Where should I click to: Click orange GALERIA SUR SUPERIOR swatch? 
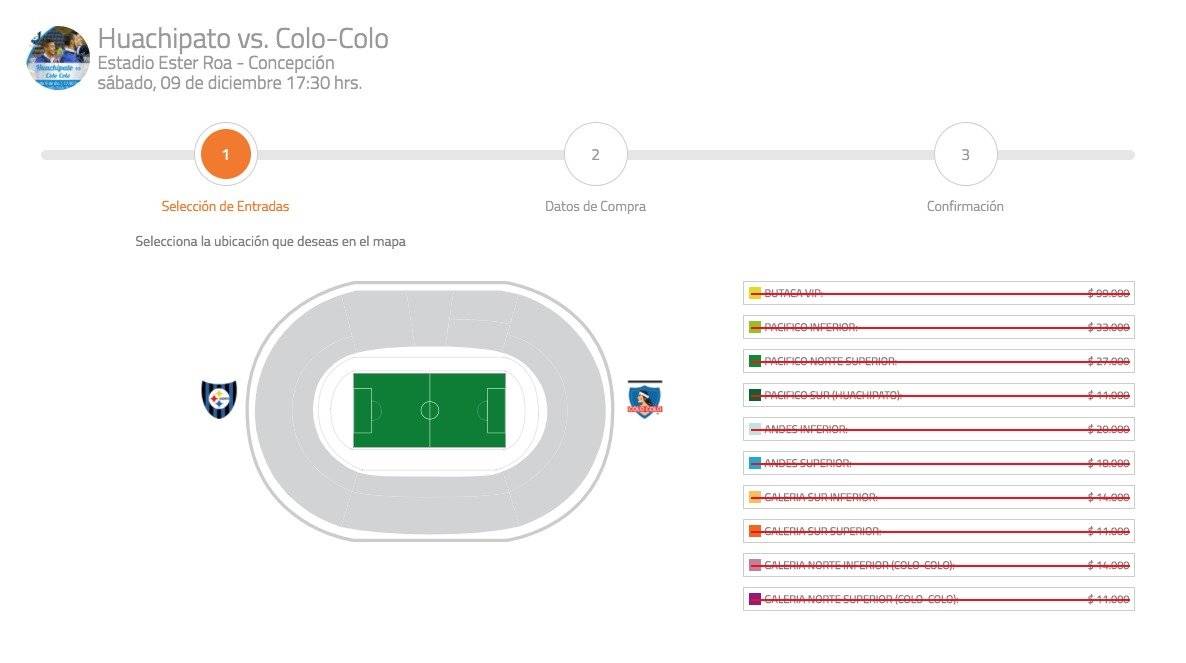(x=755, y=531)
